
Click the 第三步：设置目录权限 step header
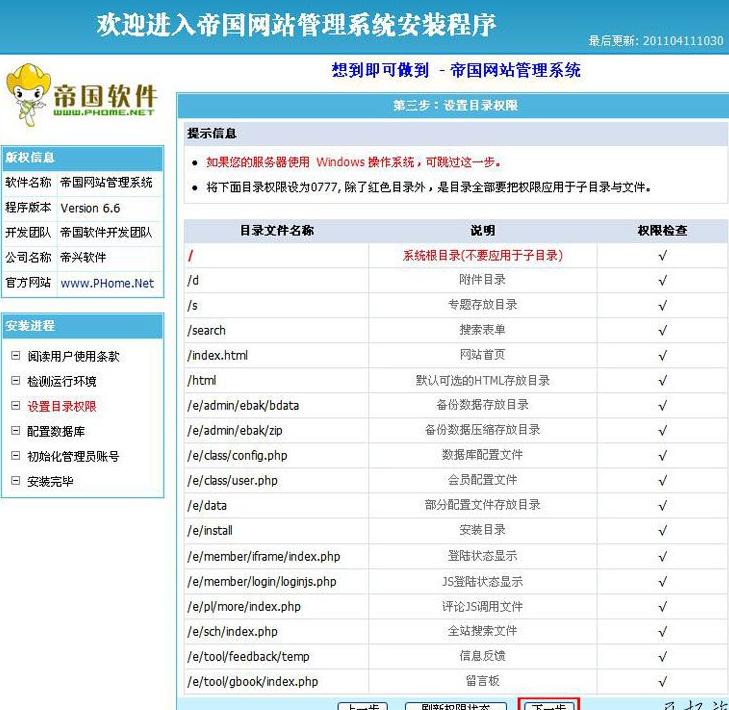pyautogui.click(x=455, y=106)
